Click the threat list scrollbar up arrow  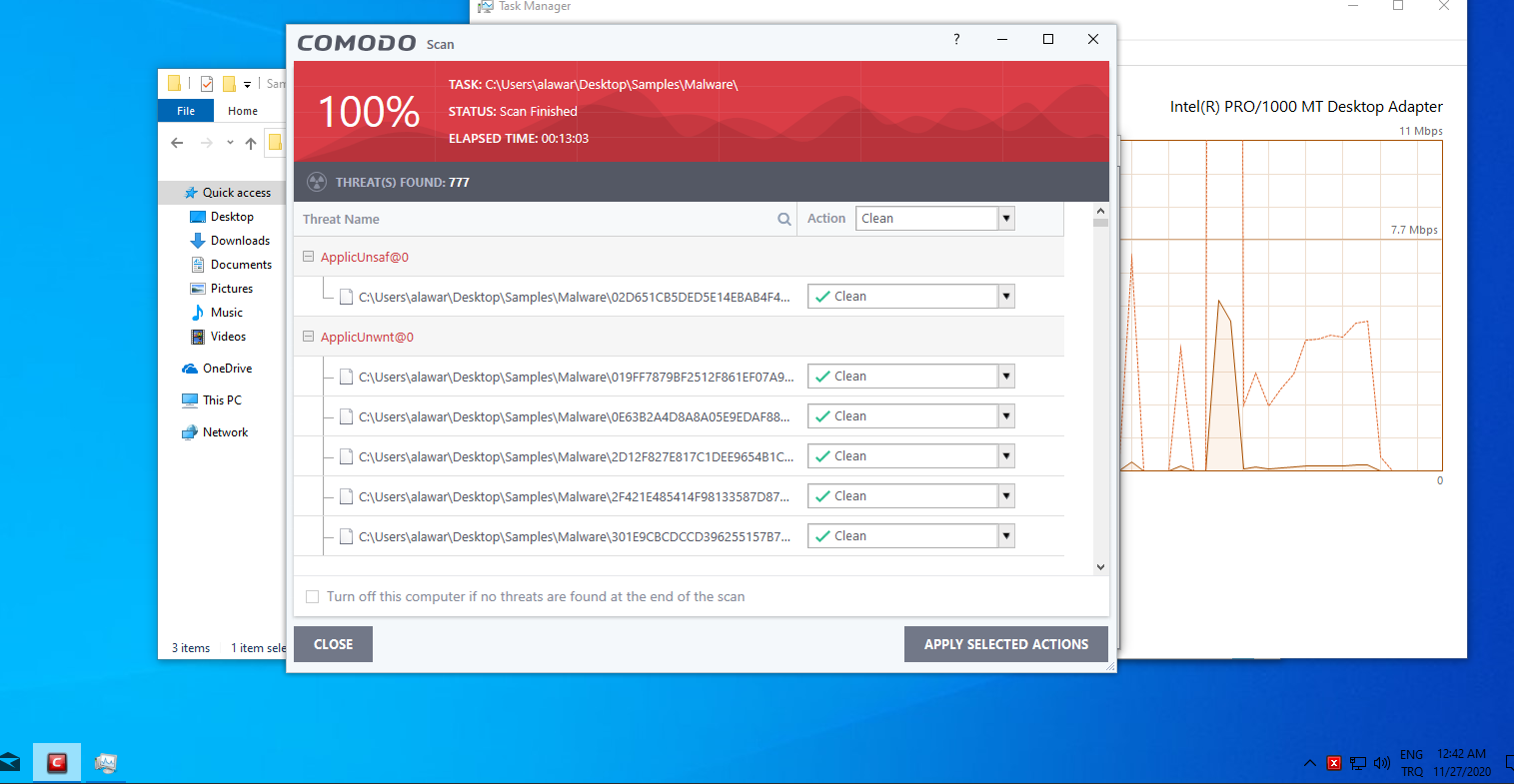(x=1100, y=211)
